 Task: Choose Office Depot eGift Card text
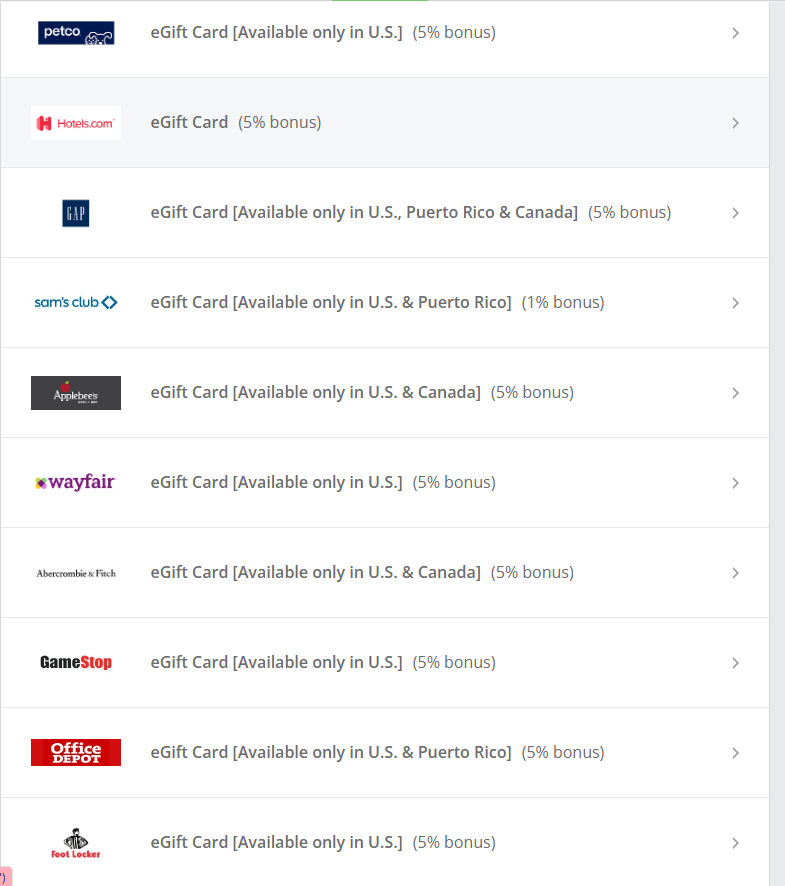click(x=330, y=752)
